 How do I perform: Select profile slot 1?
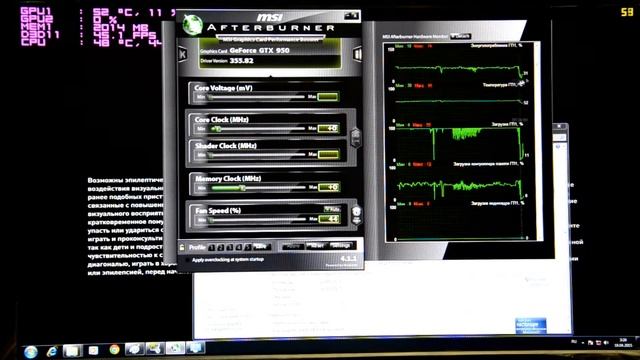pyautogui.click(x=211, y=247)
